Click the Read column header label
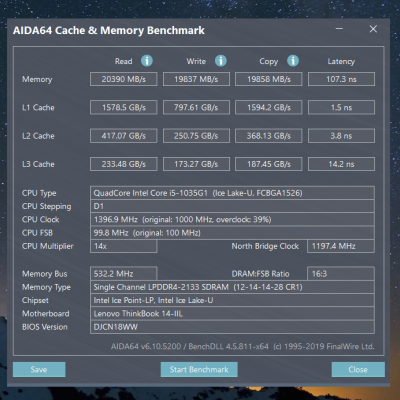400x400 pixels. pos(124,61)
